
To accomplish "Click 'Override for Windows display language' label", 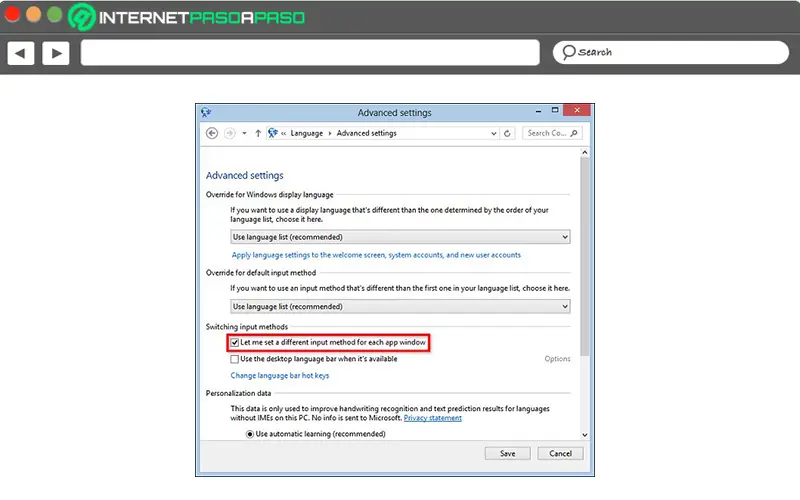I will point(269,194).
